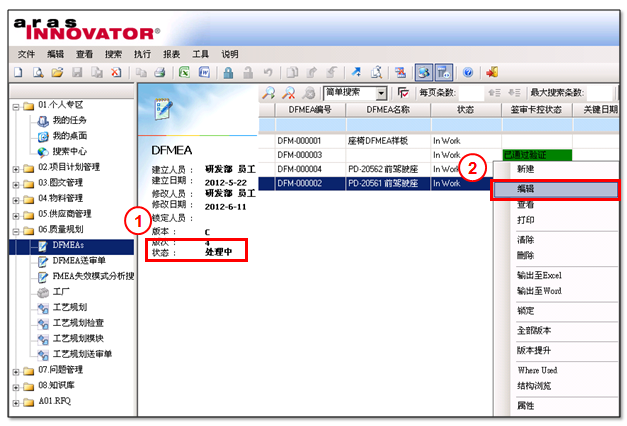Open the 报表 menu
The height and width of the screenshot is (426, 627).
click(172, 54)
